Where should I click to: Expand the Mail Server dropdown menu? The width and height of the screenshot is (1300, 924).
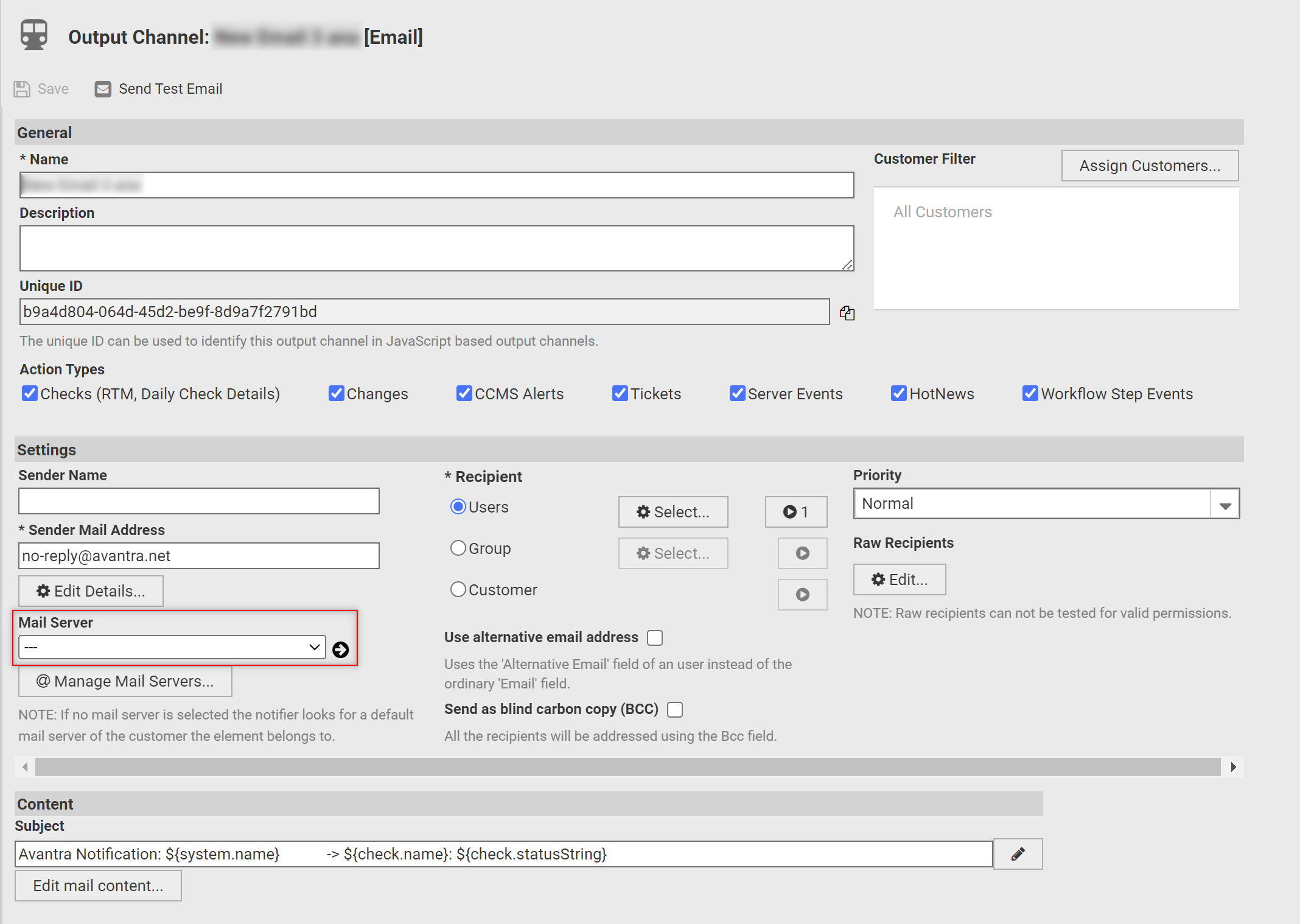click(171, 649)
